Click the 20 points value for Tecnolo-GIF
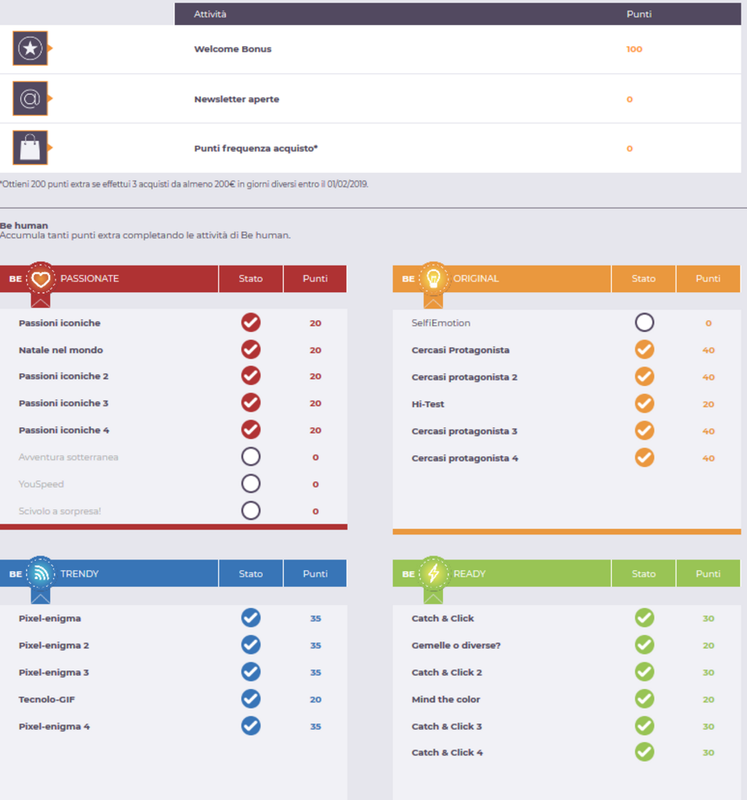The width and height of the screenshot is (747, 800). (x=315, y=699)
